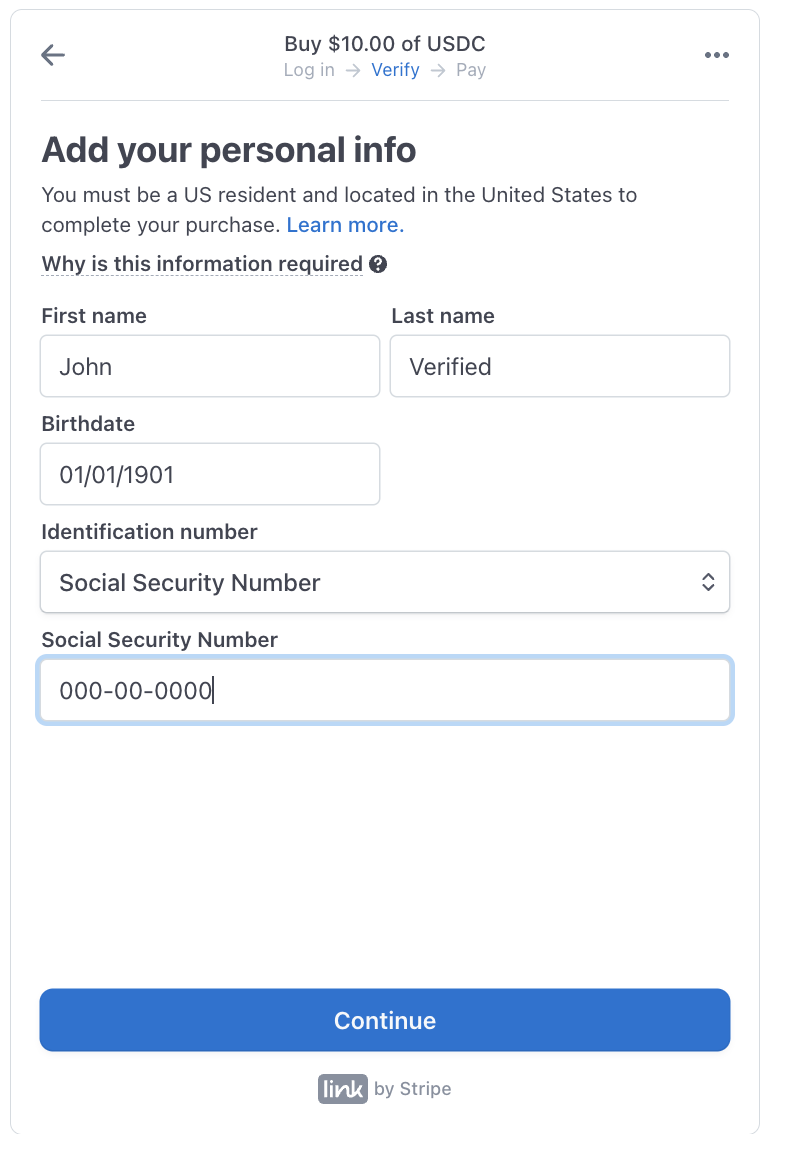806x1150 pixels.
Task: Switch to the Verify step
Action: [395, 70]
